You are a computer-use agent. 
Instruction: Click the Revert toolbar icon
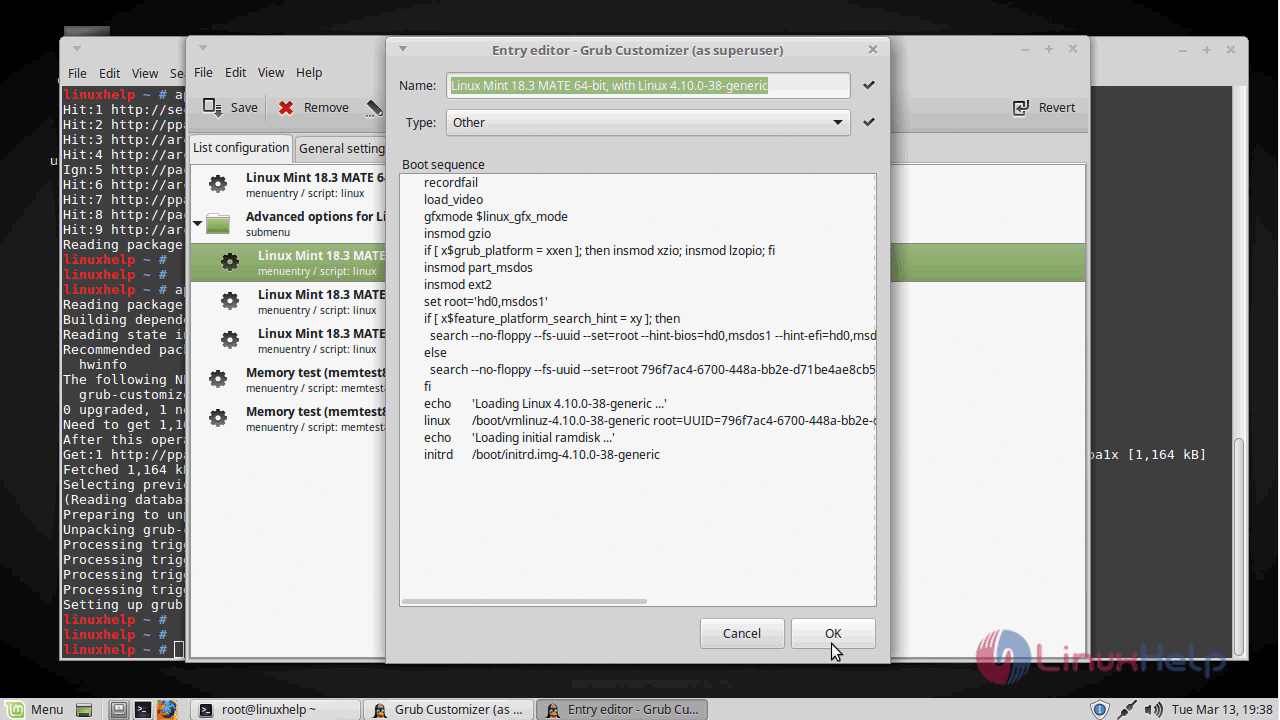click(1021, 107)
